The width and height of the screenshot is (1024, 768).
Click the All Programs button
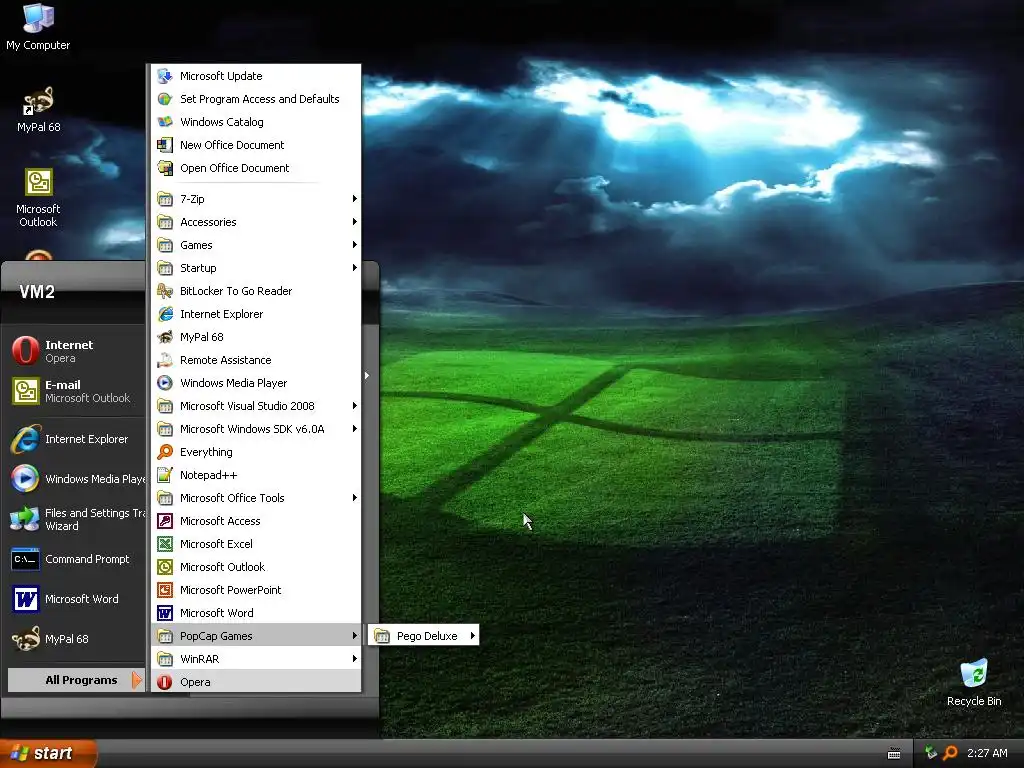(76, 680)
